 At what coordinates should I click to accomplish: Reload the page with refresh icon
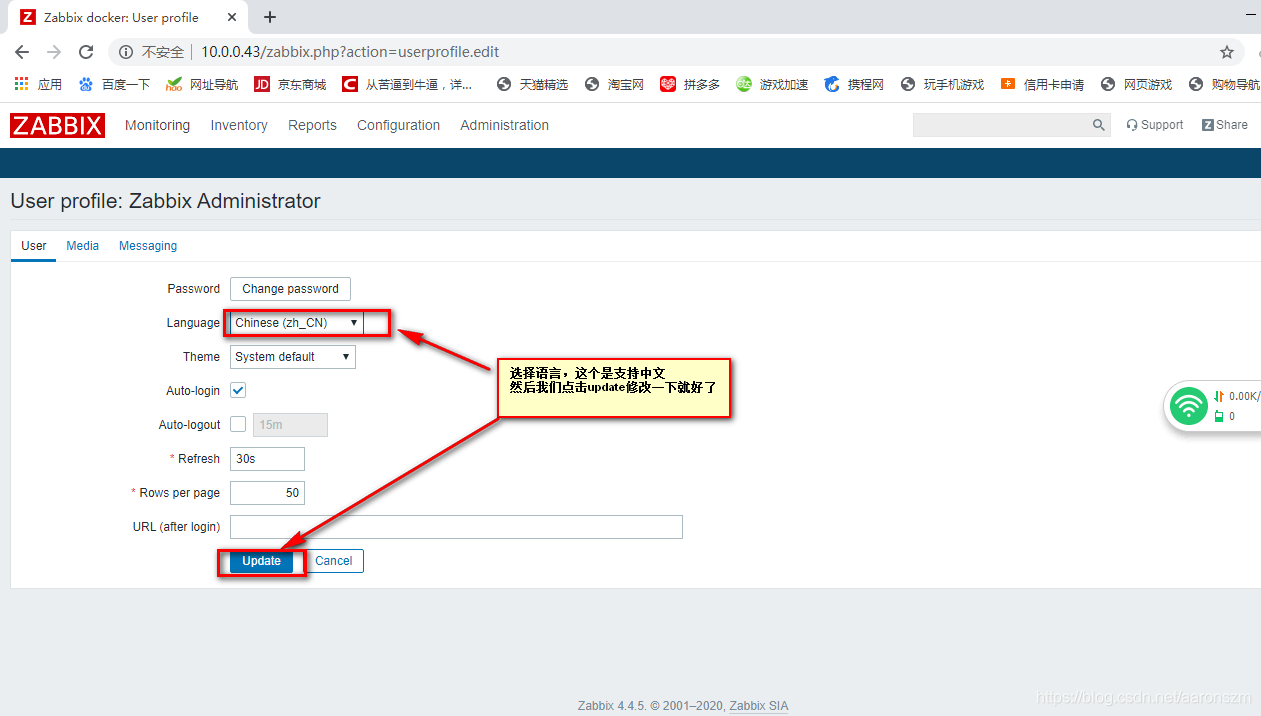[x=86, y=52]
